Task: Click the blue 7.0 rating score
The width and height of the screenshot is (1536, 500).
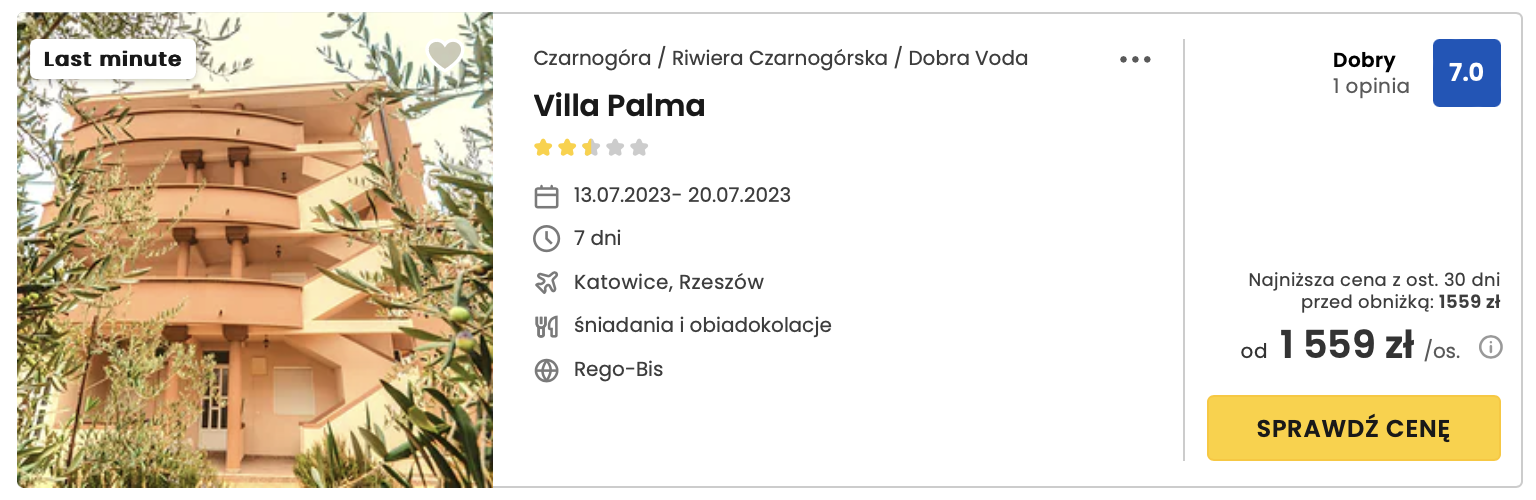Action: pyautogui.click(x=1466, y=73)
